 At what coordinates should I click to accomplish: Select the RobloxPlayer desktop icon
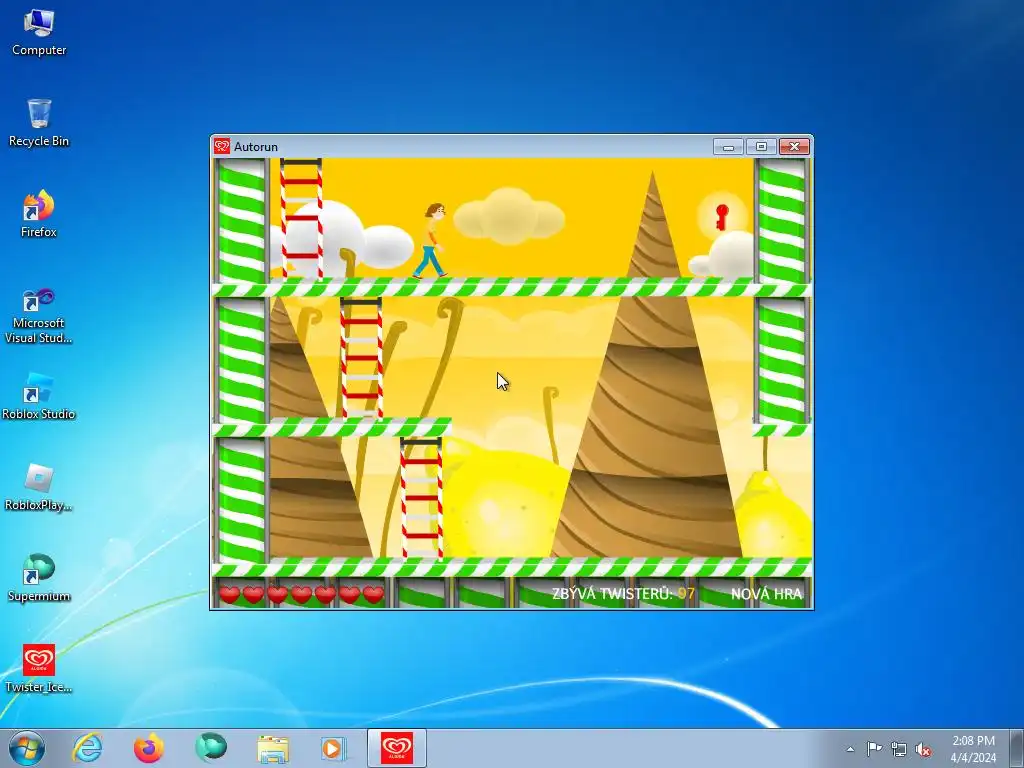pos(39,487)
